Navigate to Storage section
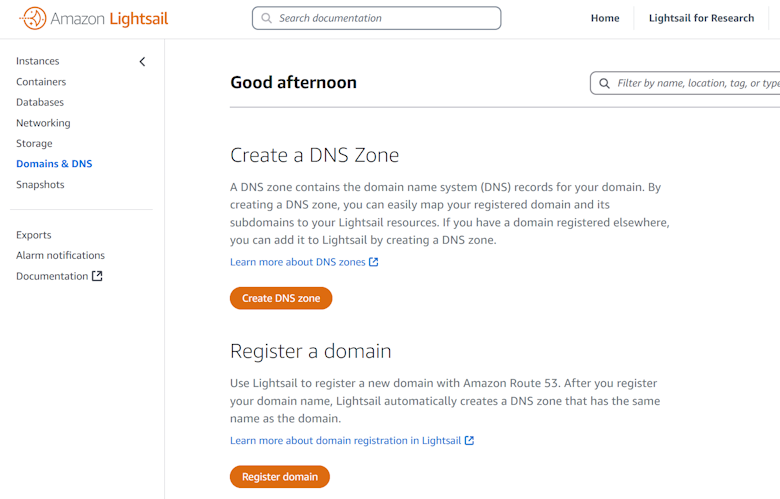The image size is (780, 499). click(34, 143)
